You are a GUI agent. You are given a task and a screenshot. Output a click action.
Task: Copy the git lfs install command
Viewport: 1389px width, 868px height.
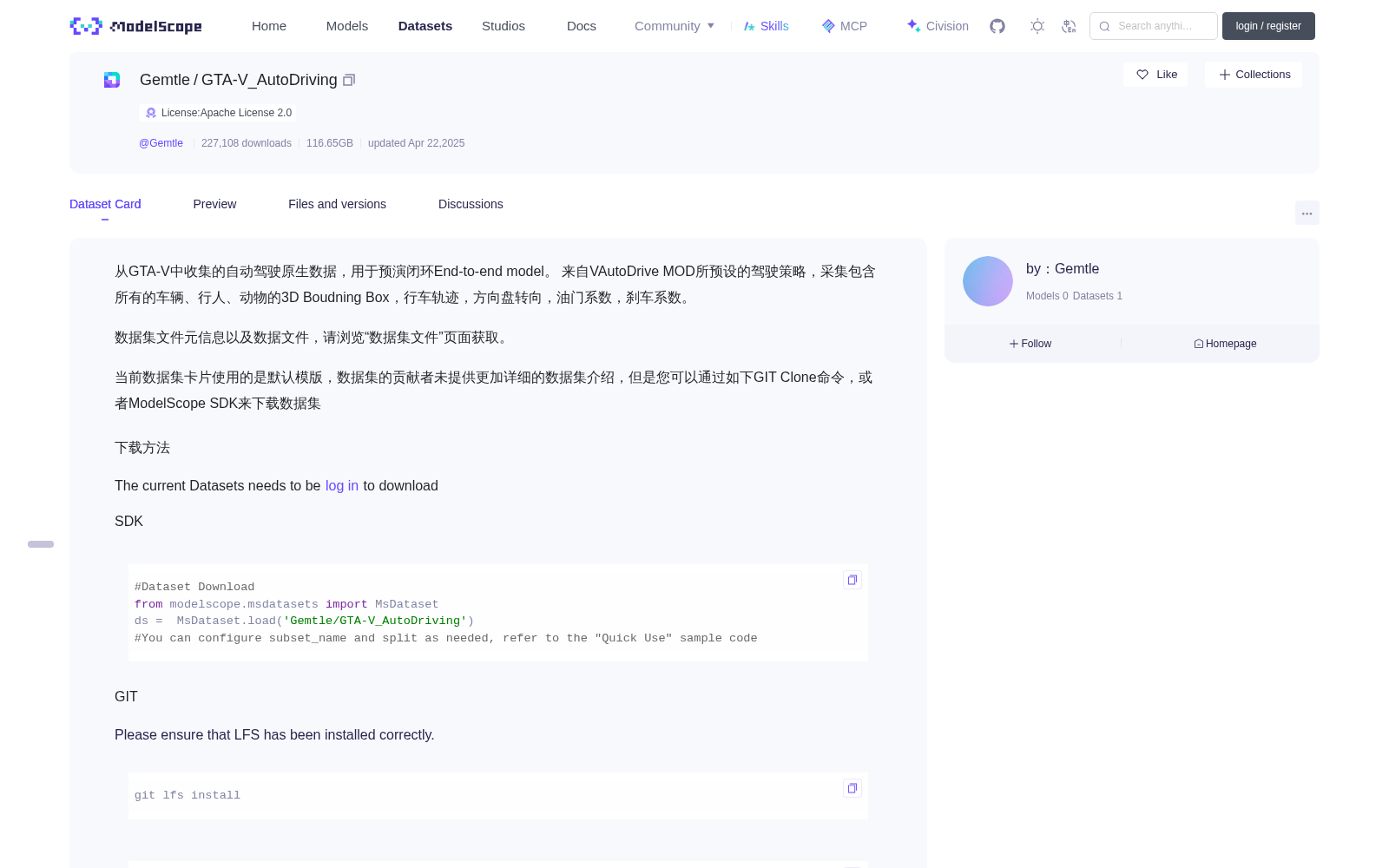tap(852, 788)
